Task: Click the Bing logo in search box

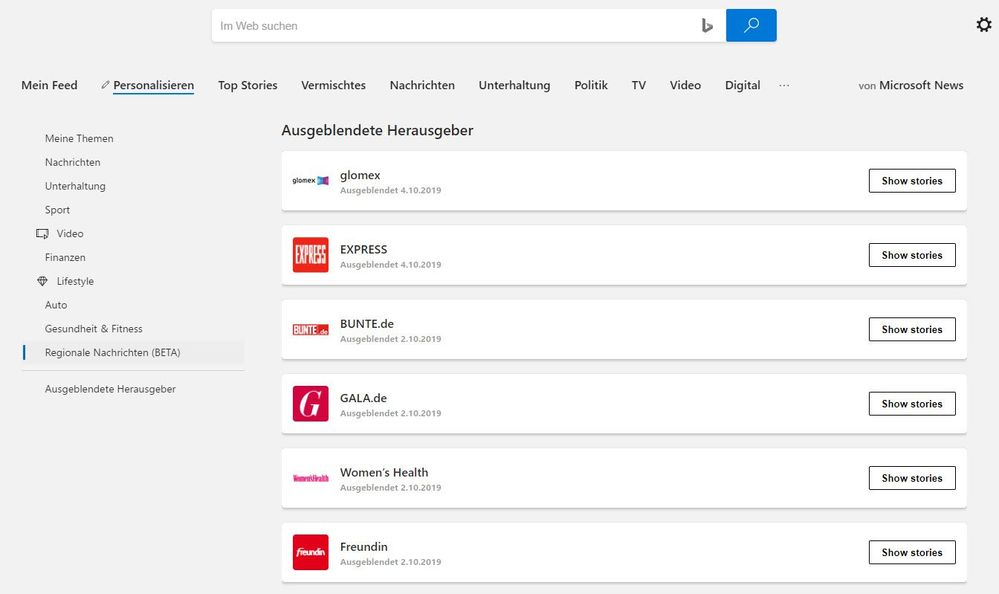Action: click(x=707, y=25)
